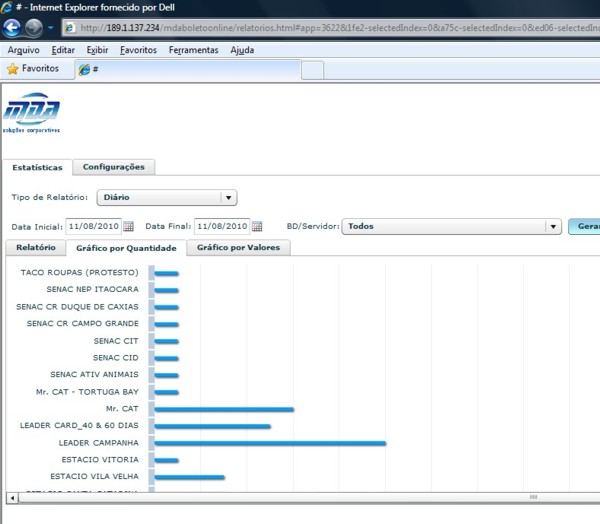Image resolution: width=600 pixels, height=524 pixels.
Task: Click the ESTACIO VITORIA label
Action: pos(100,459)
